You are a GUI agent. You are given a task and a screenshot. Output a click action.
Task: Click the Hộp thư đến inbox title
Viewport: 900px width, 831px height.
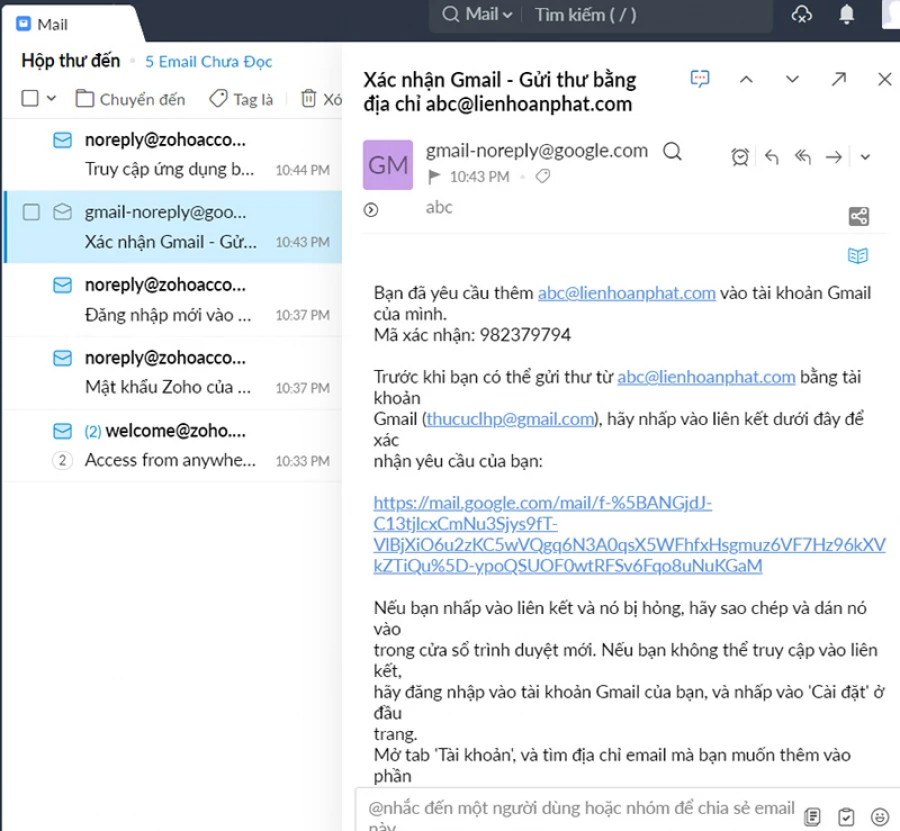[x=71, y=61]
